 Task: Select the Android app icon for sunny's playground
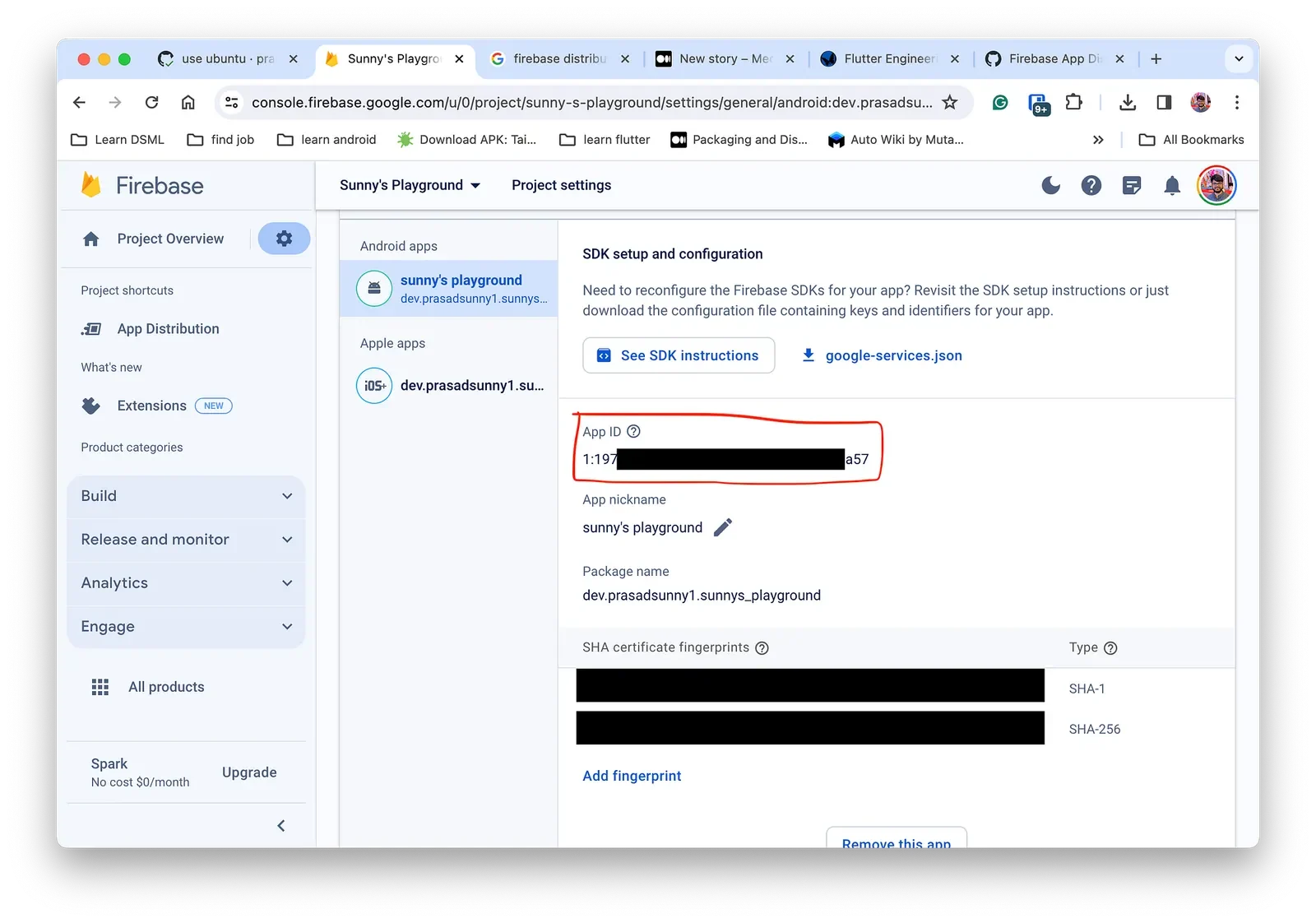point(374,289)
